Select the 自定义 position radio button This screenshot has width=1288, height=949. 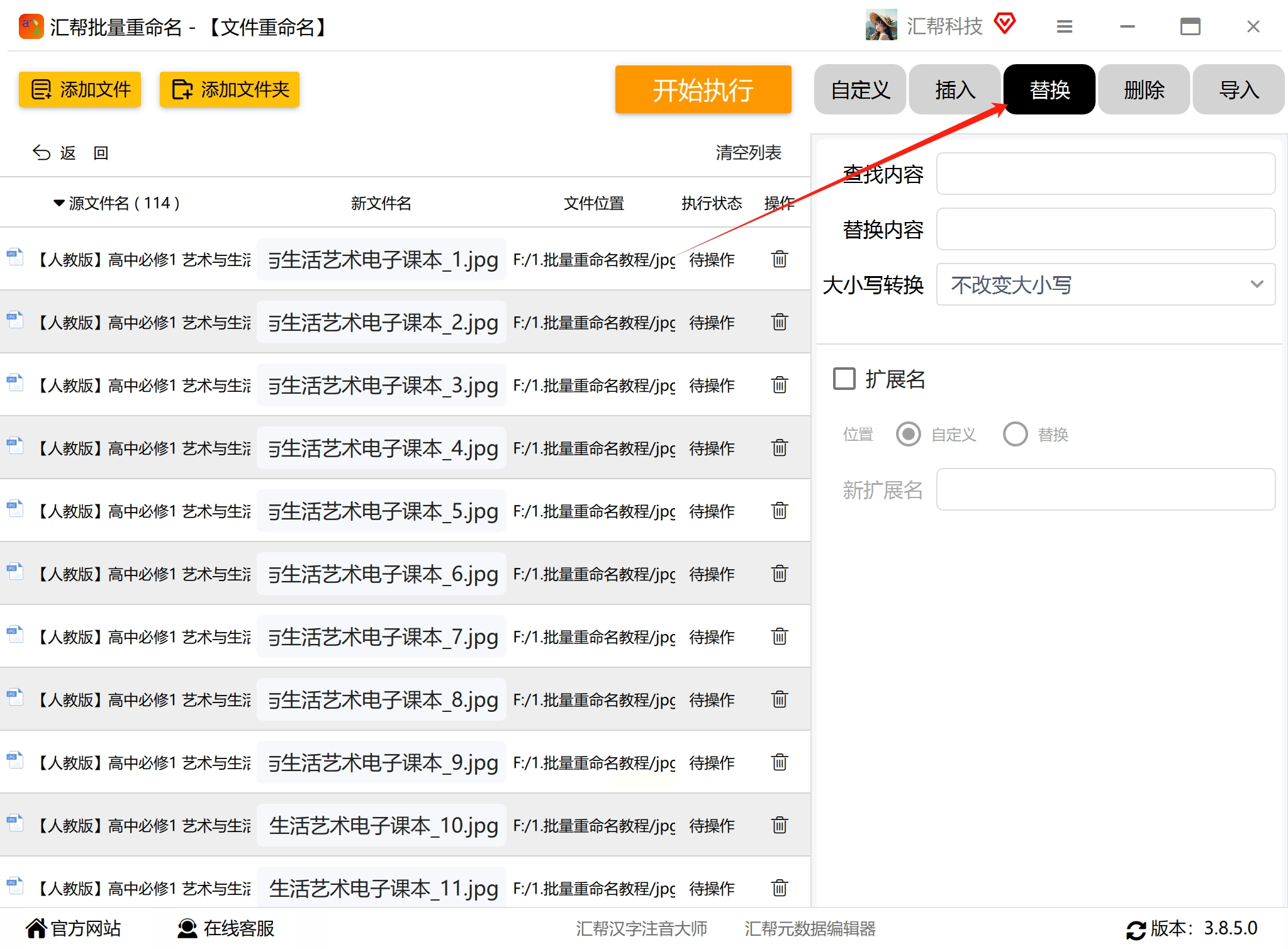point(908,434)
